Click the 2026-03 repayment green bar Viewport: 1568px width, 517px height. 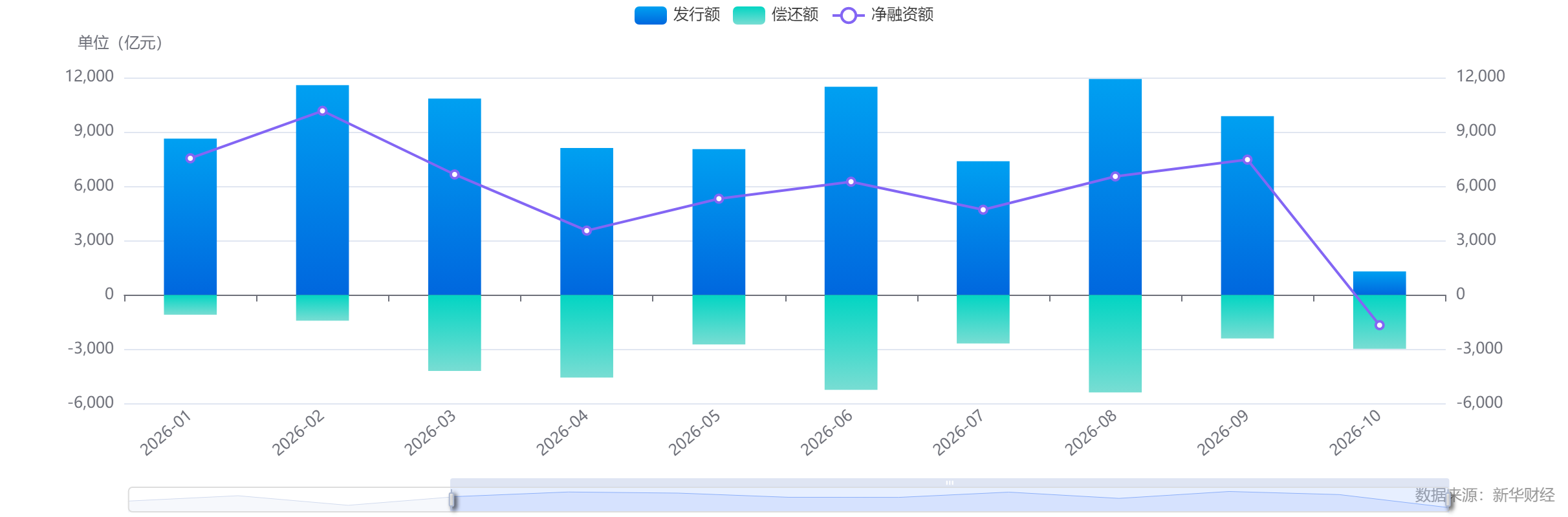pos(454,333)
